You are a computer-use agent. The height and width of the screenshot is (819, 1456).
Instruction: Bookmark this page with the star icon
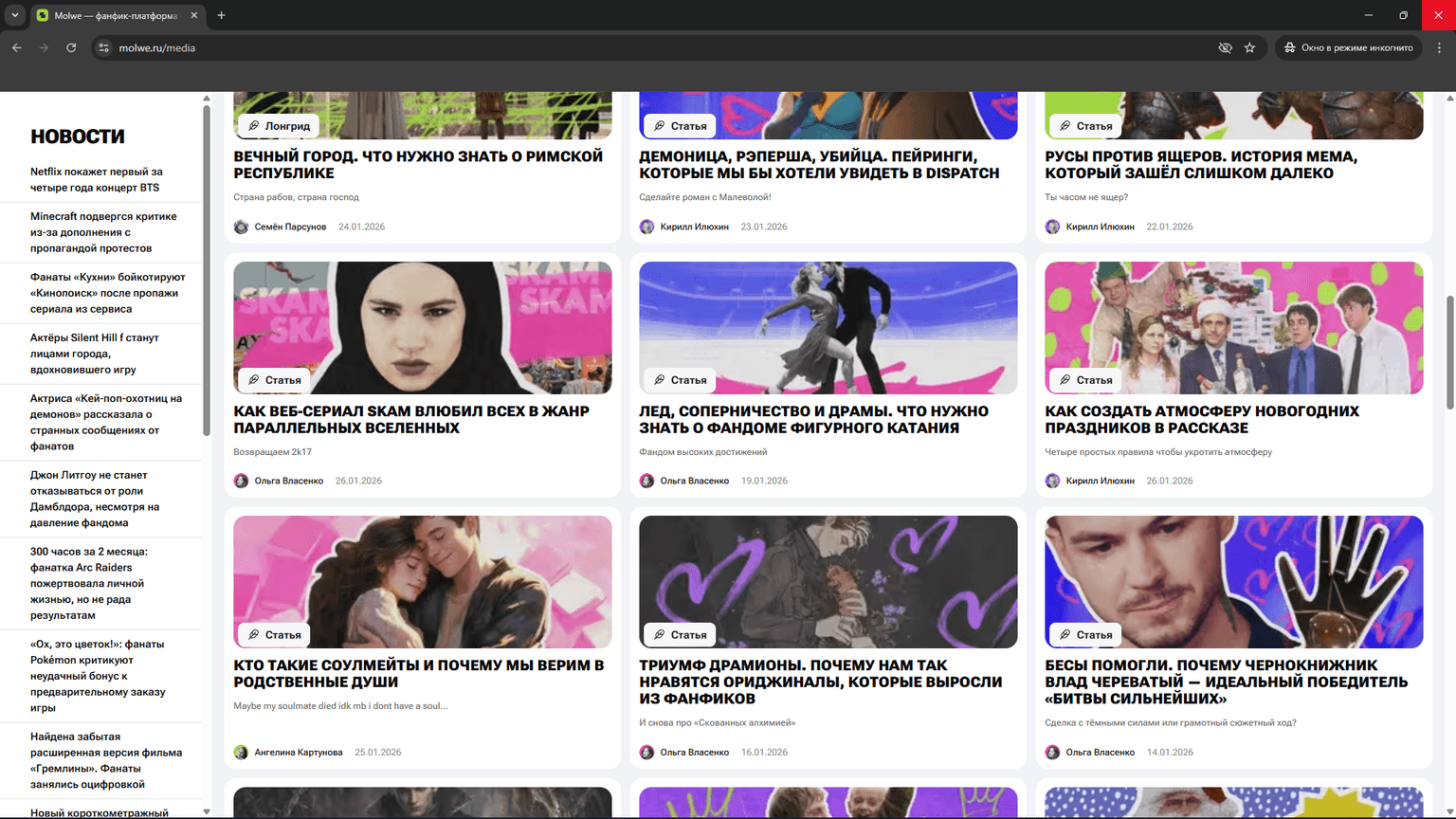1249,47
